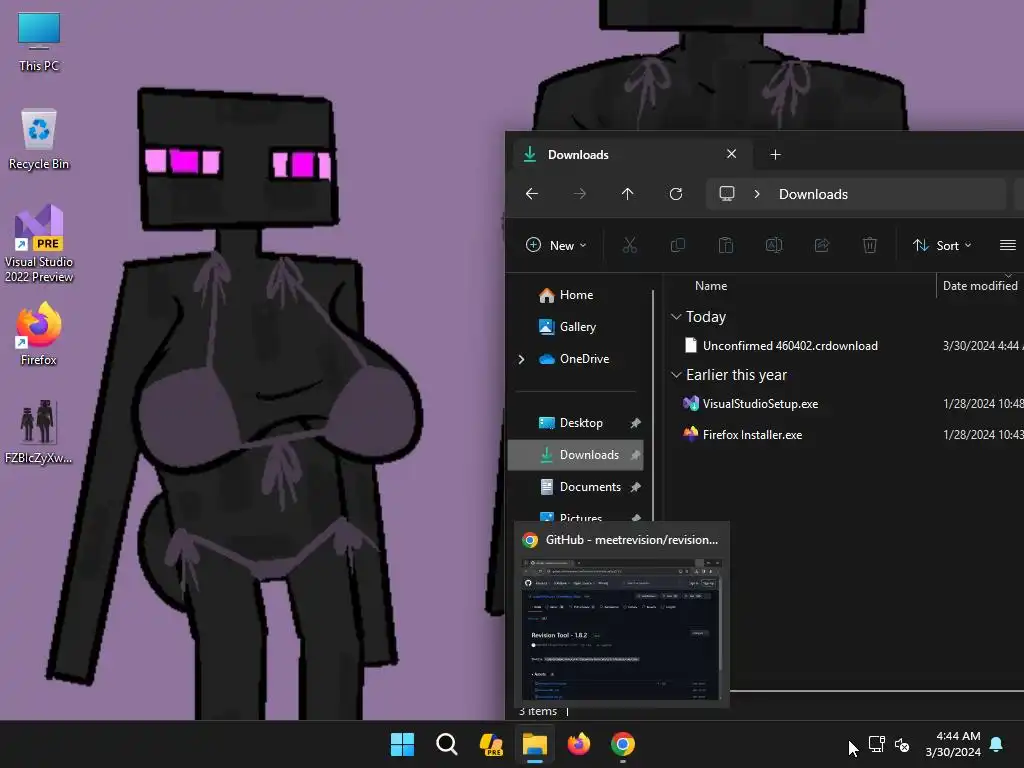Add a new File Explorer tab
This screenshot has height=768, width=1024.
[775, 155]
